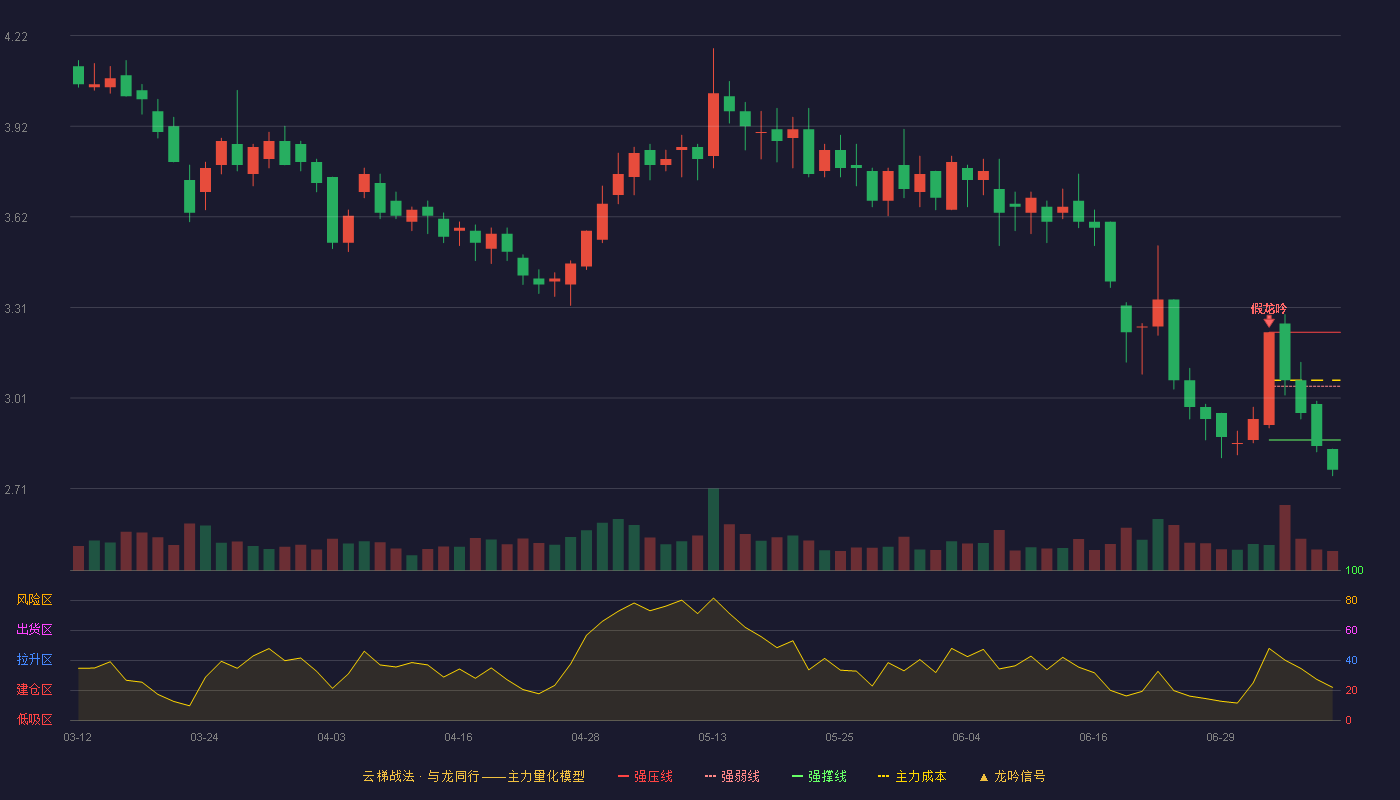1400x800 pixels.
Task: Toggle the 强压线 legend entry
Action: point(645,776)
